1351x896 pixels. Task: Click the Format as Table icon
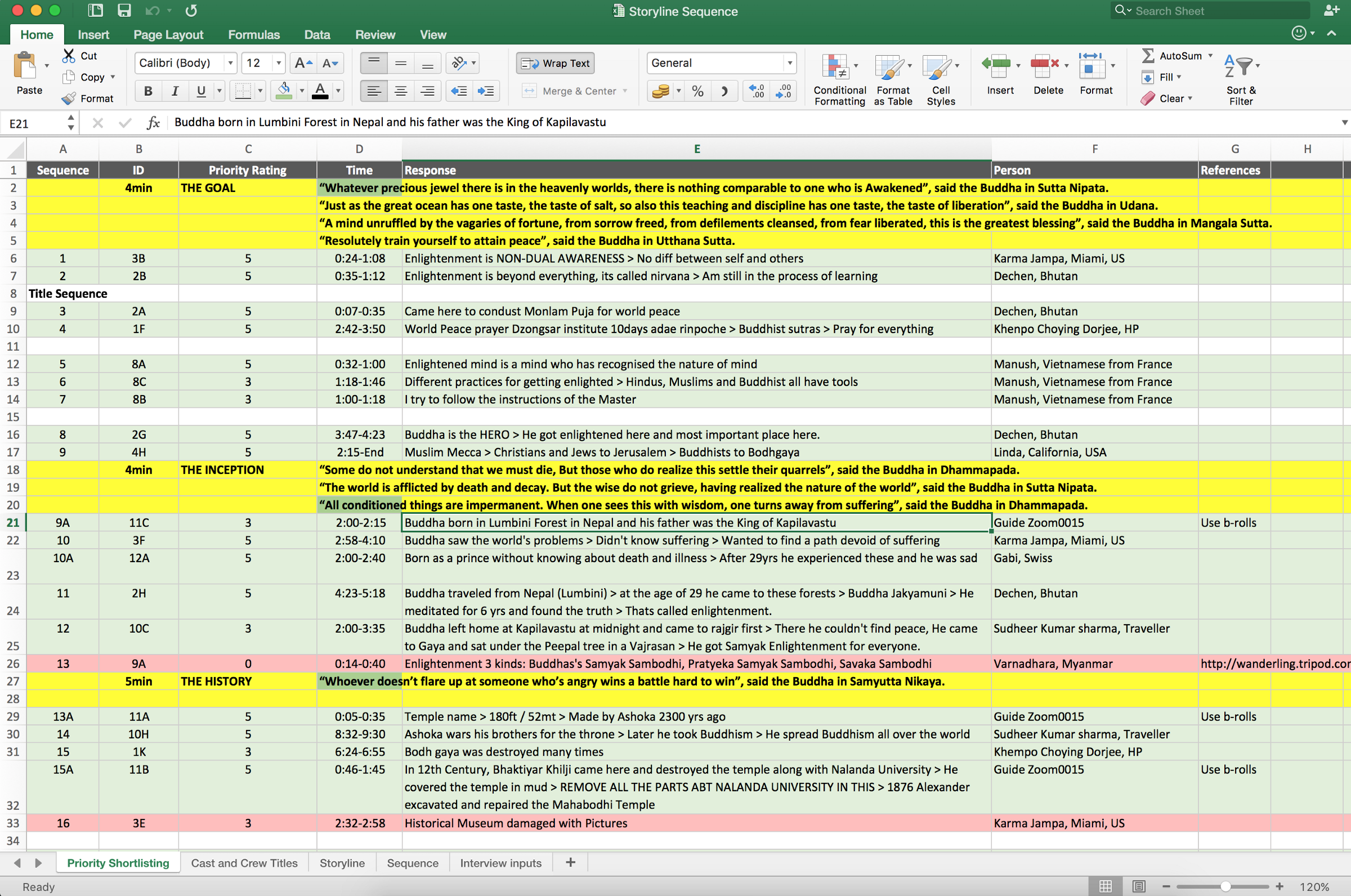pos(889,67)
